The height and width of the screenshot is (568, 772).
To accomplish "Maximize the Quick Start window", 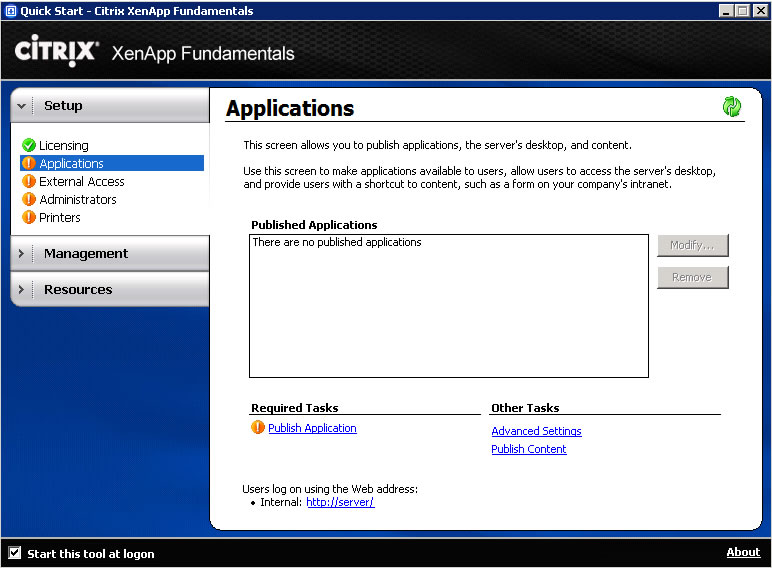I will coord(742,11).
